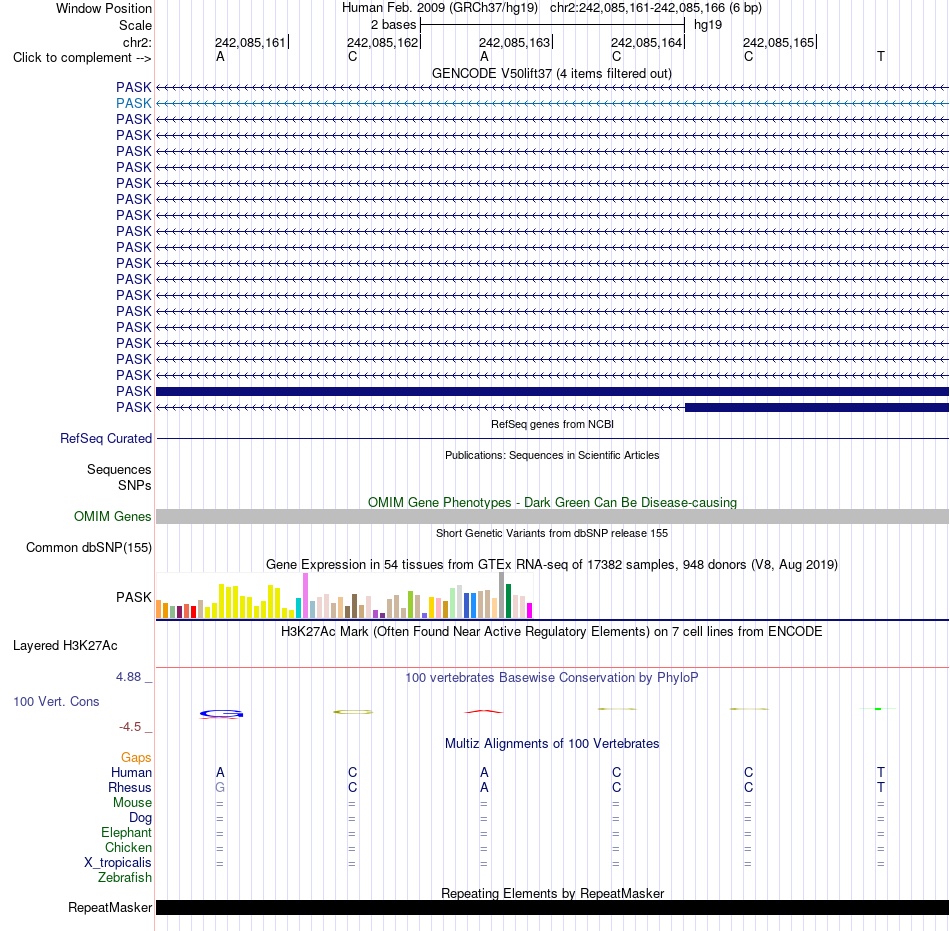Click the hg19 label next to scale bar
This screenshot has width=950, height=931.
(708, 25)
